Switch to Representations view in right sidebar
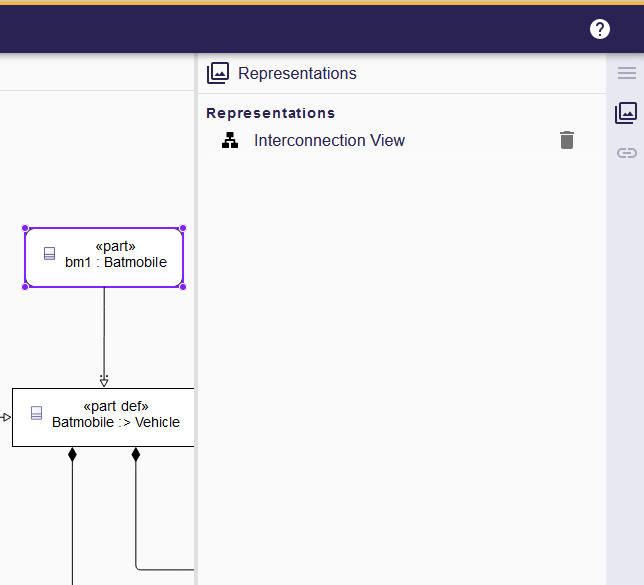The image size is (644, 585). click(x=627, y=113)
